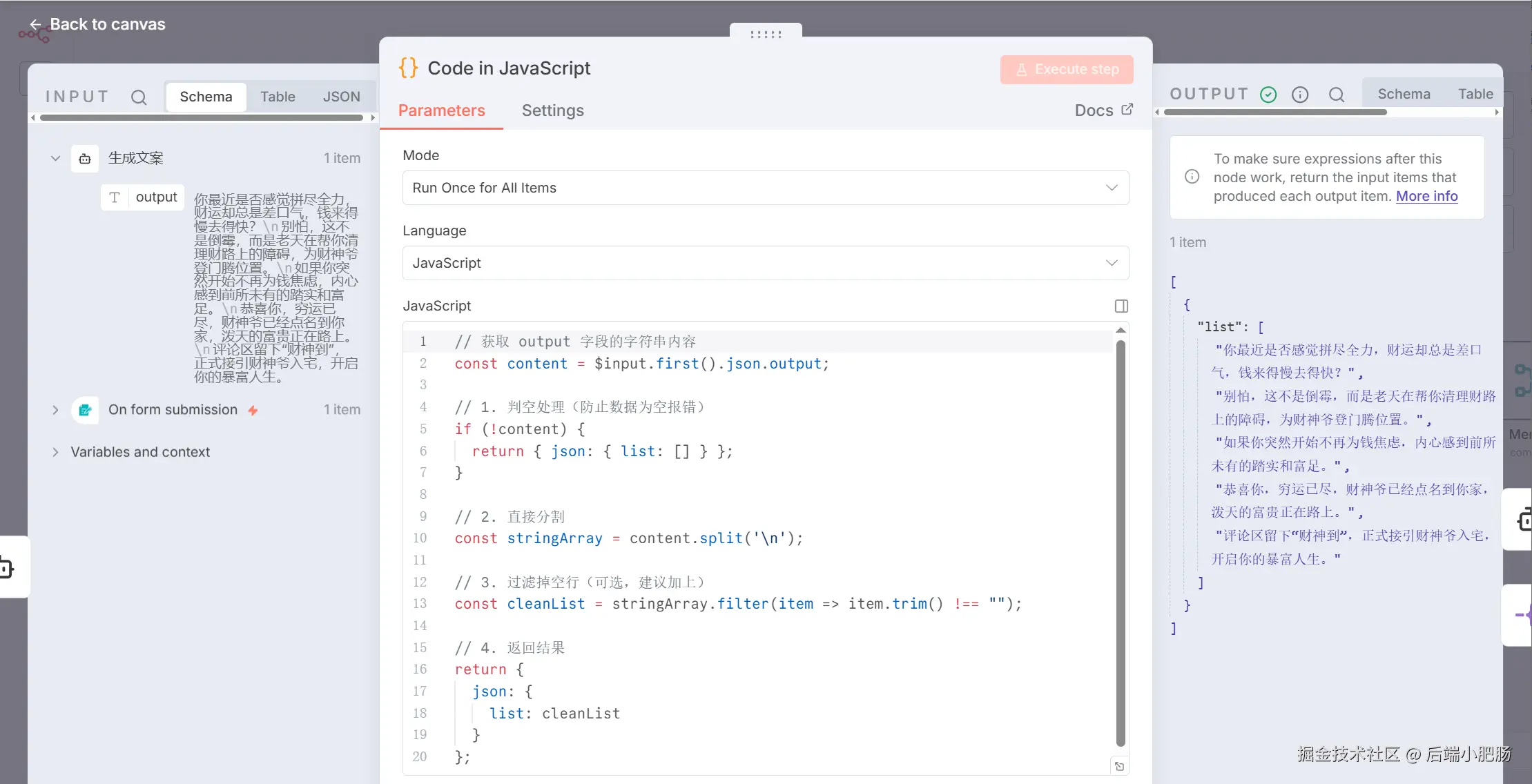Expand Variables and context section

click(x=55, y=452)
